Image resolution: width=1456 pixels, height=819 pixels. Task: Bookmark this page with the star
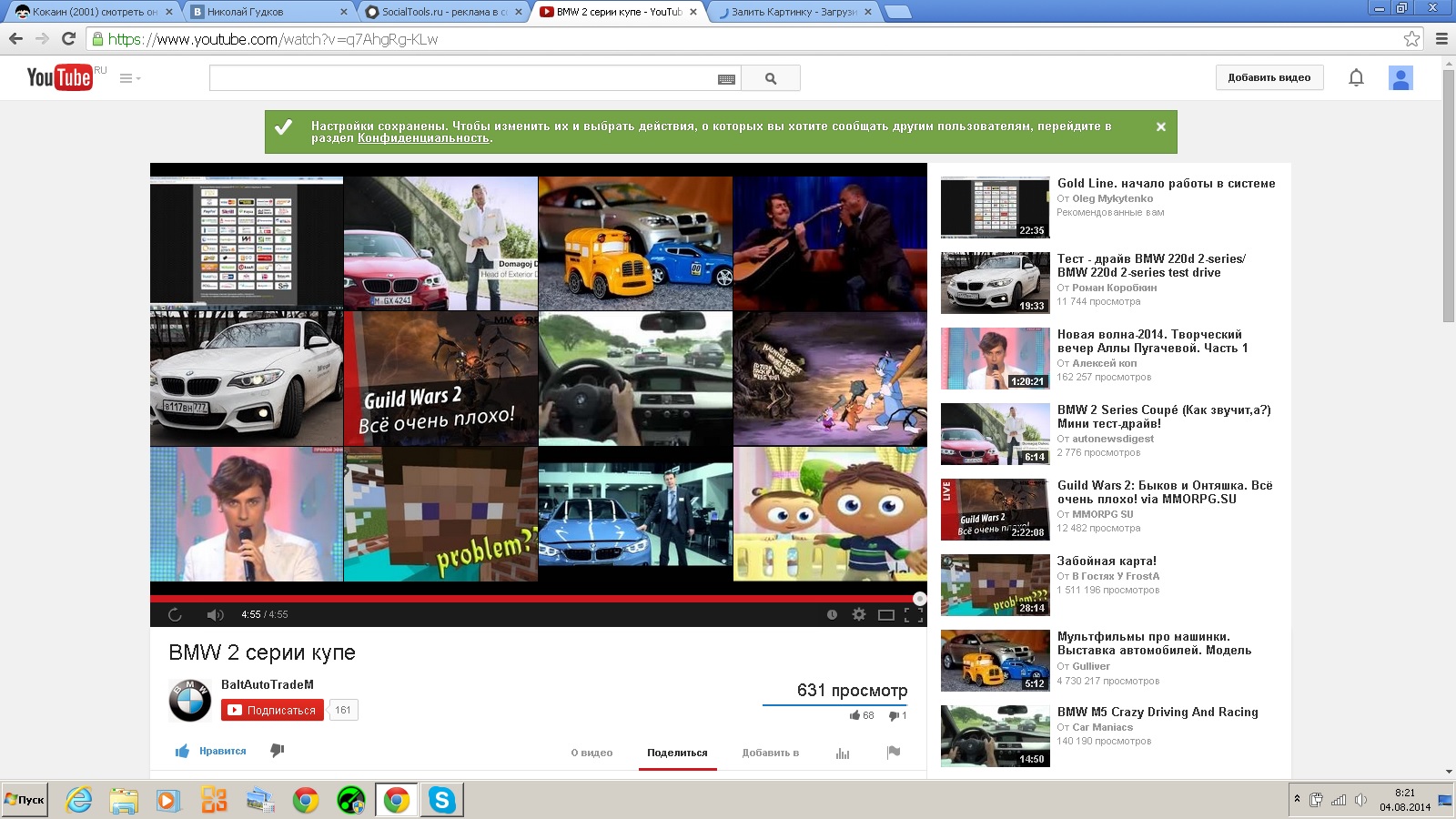coord(1411,39)
